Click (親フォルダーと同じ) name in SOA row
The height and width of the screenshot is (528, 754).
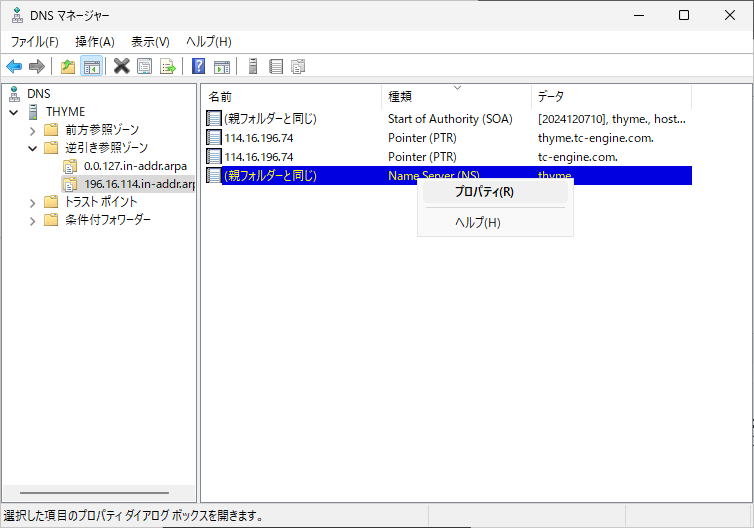(270, 119)
